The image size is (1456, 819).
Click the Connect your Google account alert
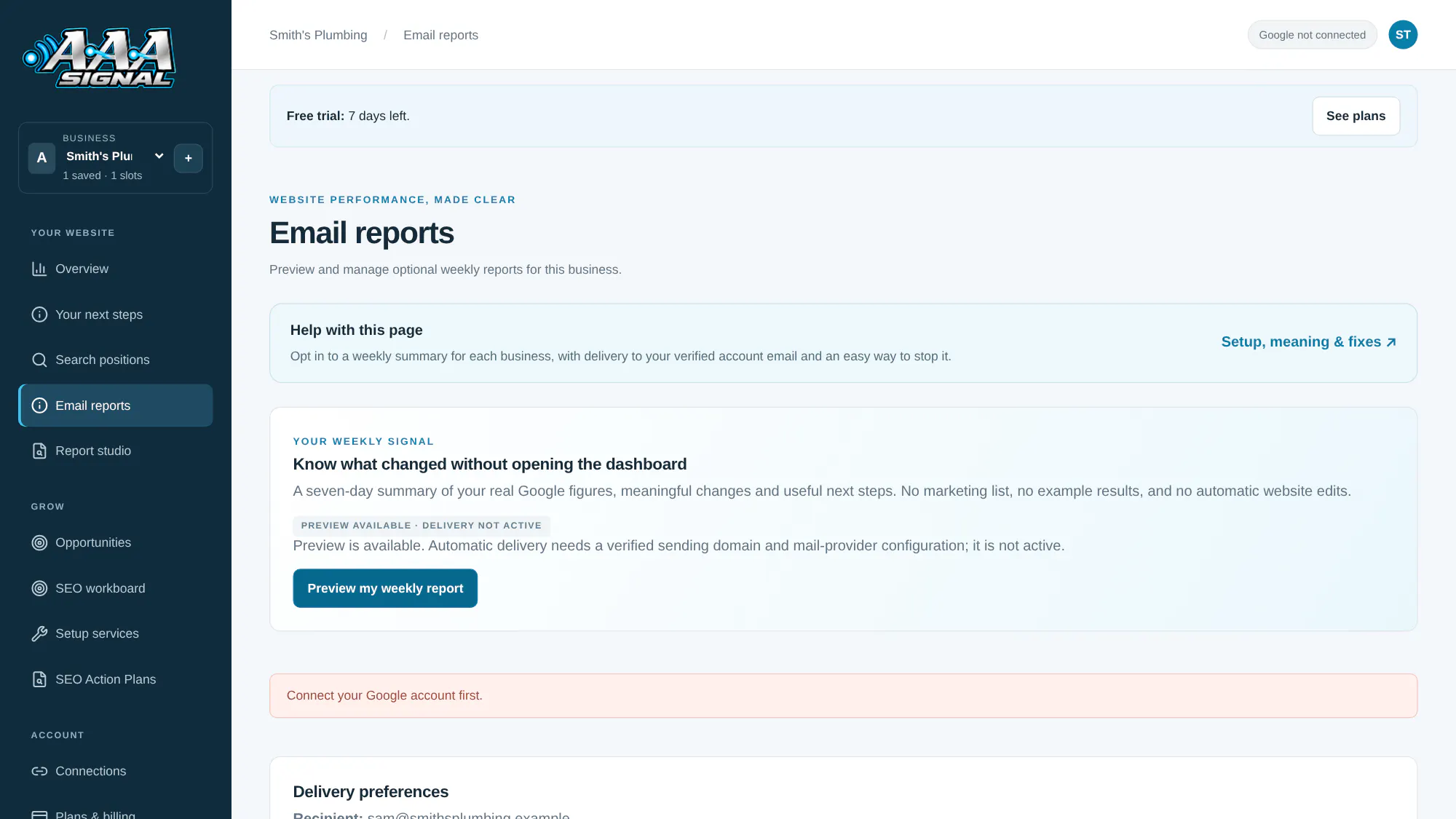843,695
